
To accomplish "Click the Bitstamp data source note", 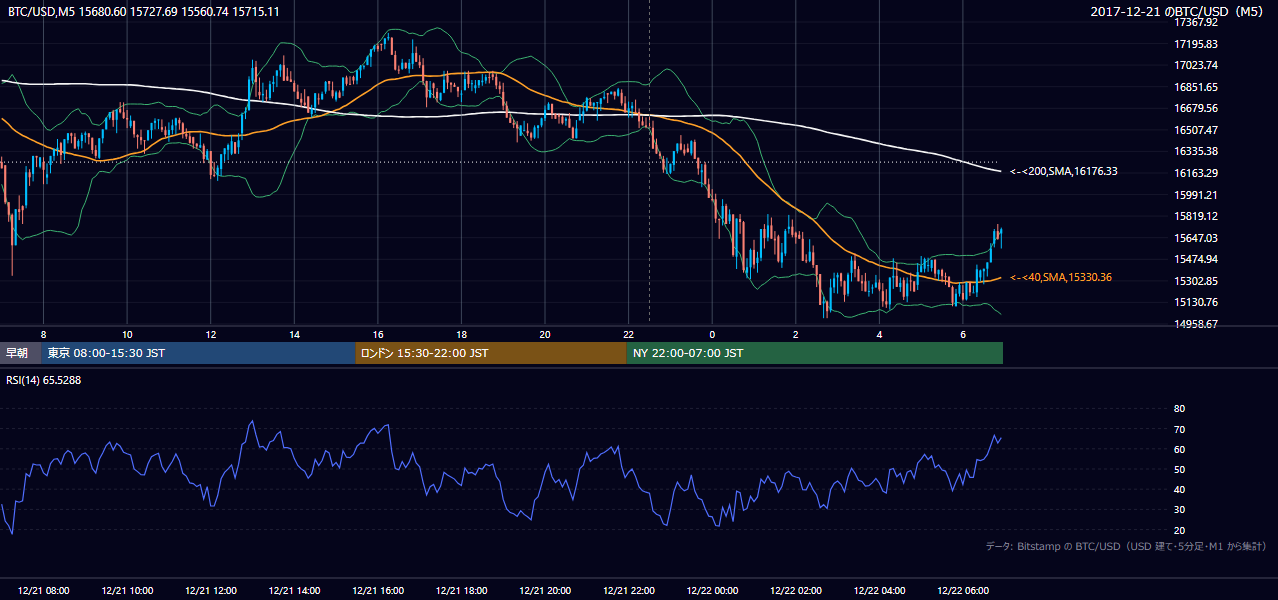I will point(1126,547).
